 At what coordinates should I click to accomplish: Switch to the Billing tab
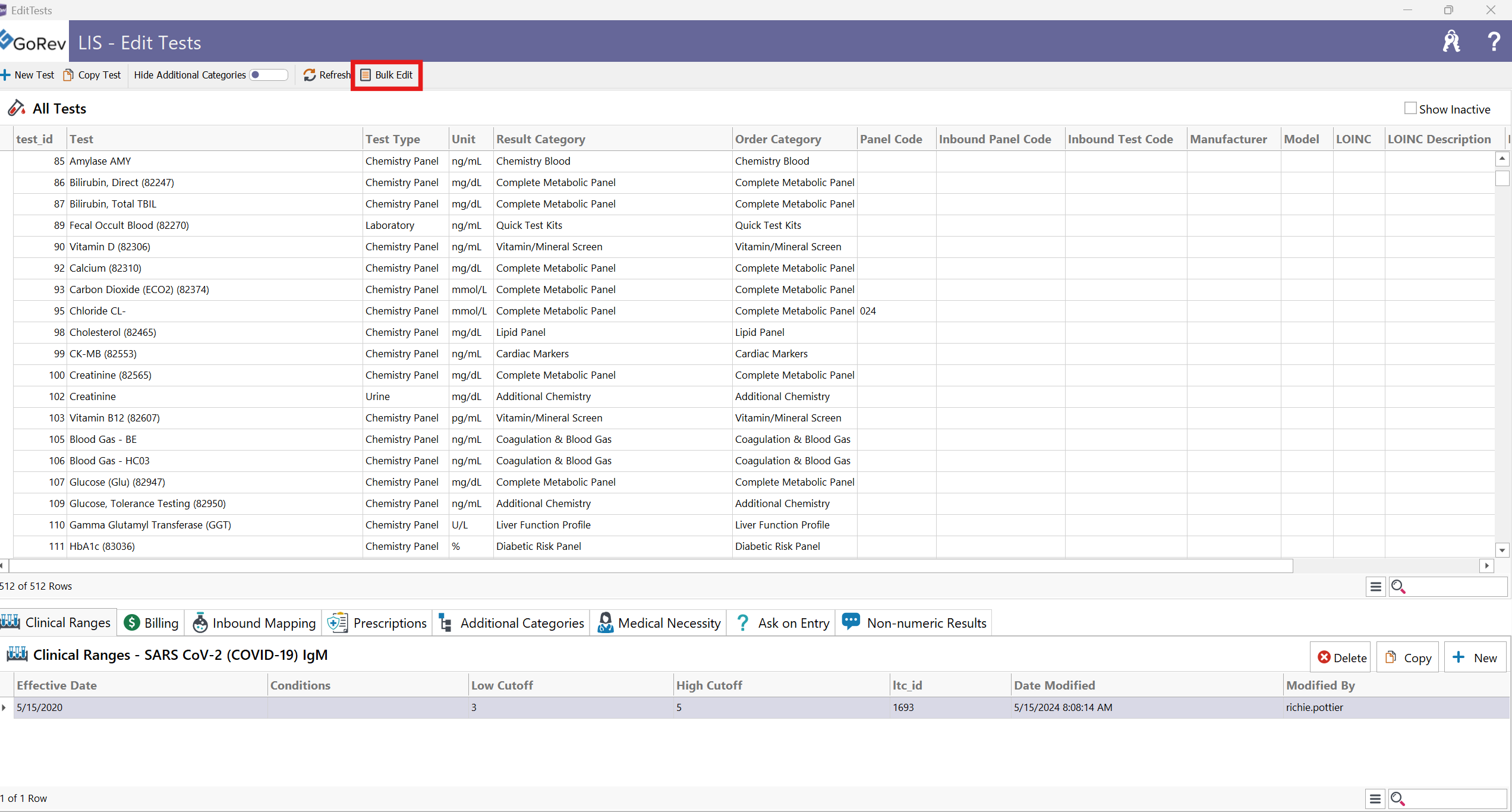(151, 622)
